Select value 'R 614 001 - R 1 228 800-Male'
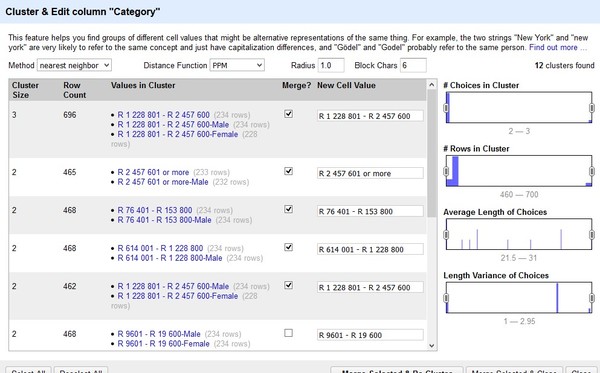The image size is (600, 373). (x=170, y=258)
